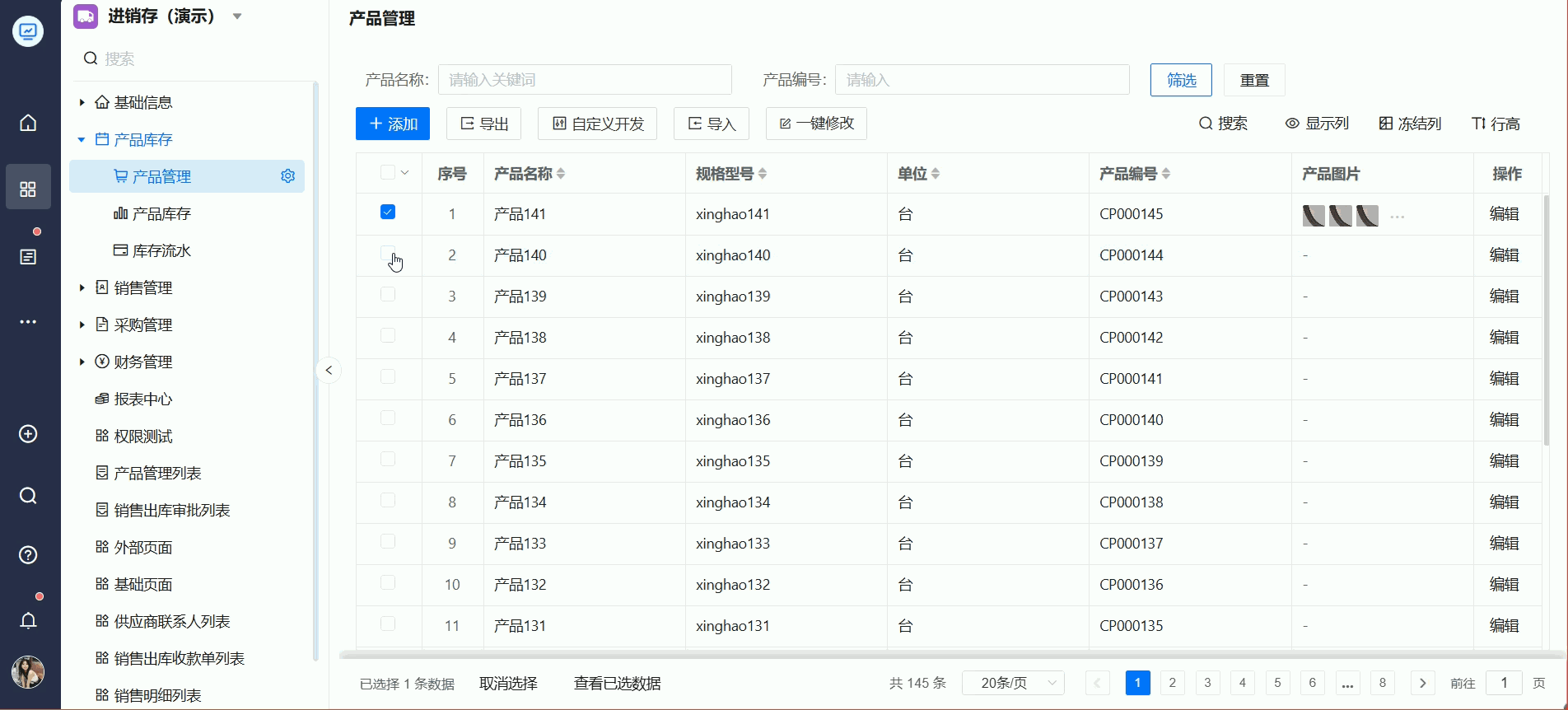Open 显示列 column visibility option
This screenshot has height=710, width=1568.
click(1317, 124)
